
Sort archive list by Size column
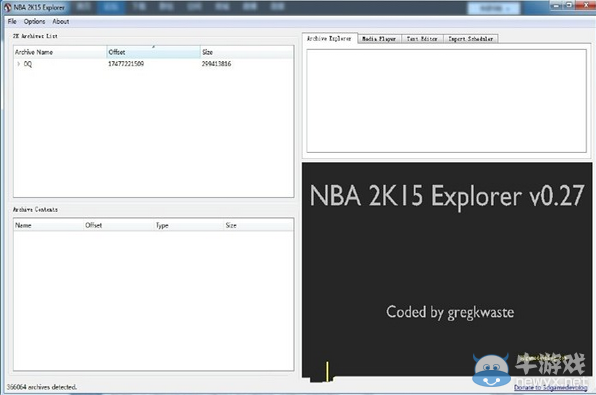pos(247,52)
